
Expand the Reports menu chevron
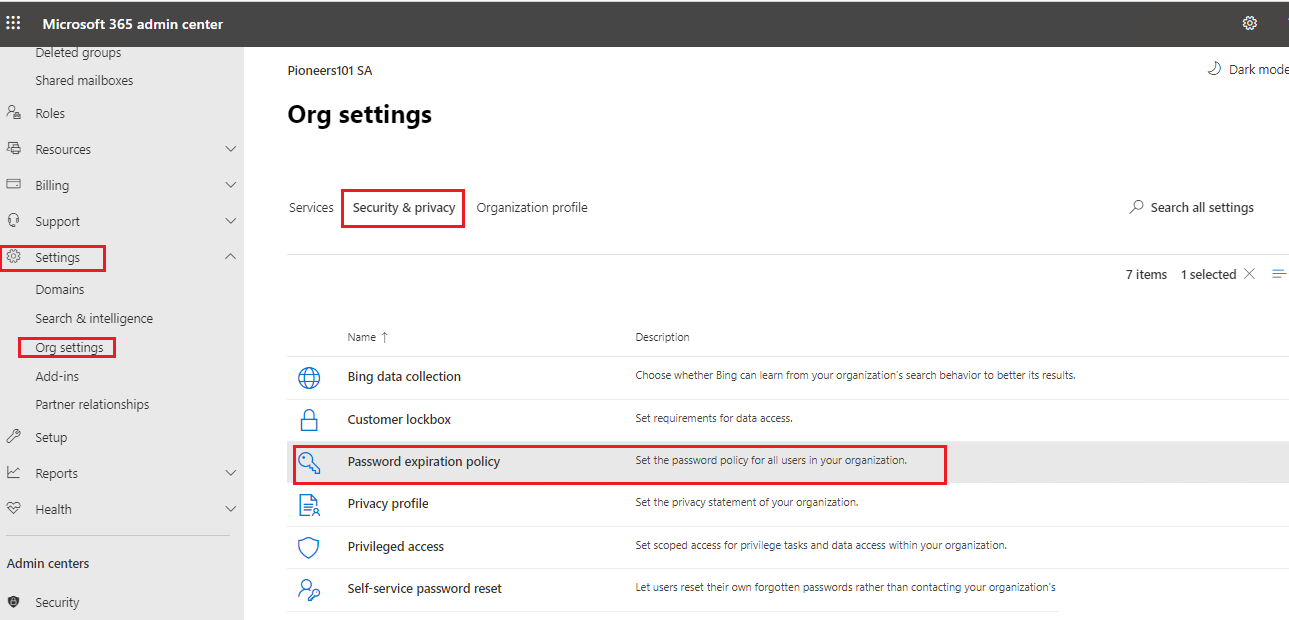(230, 473)
